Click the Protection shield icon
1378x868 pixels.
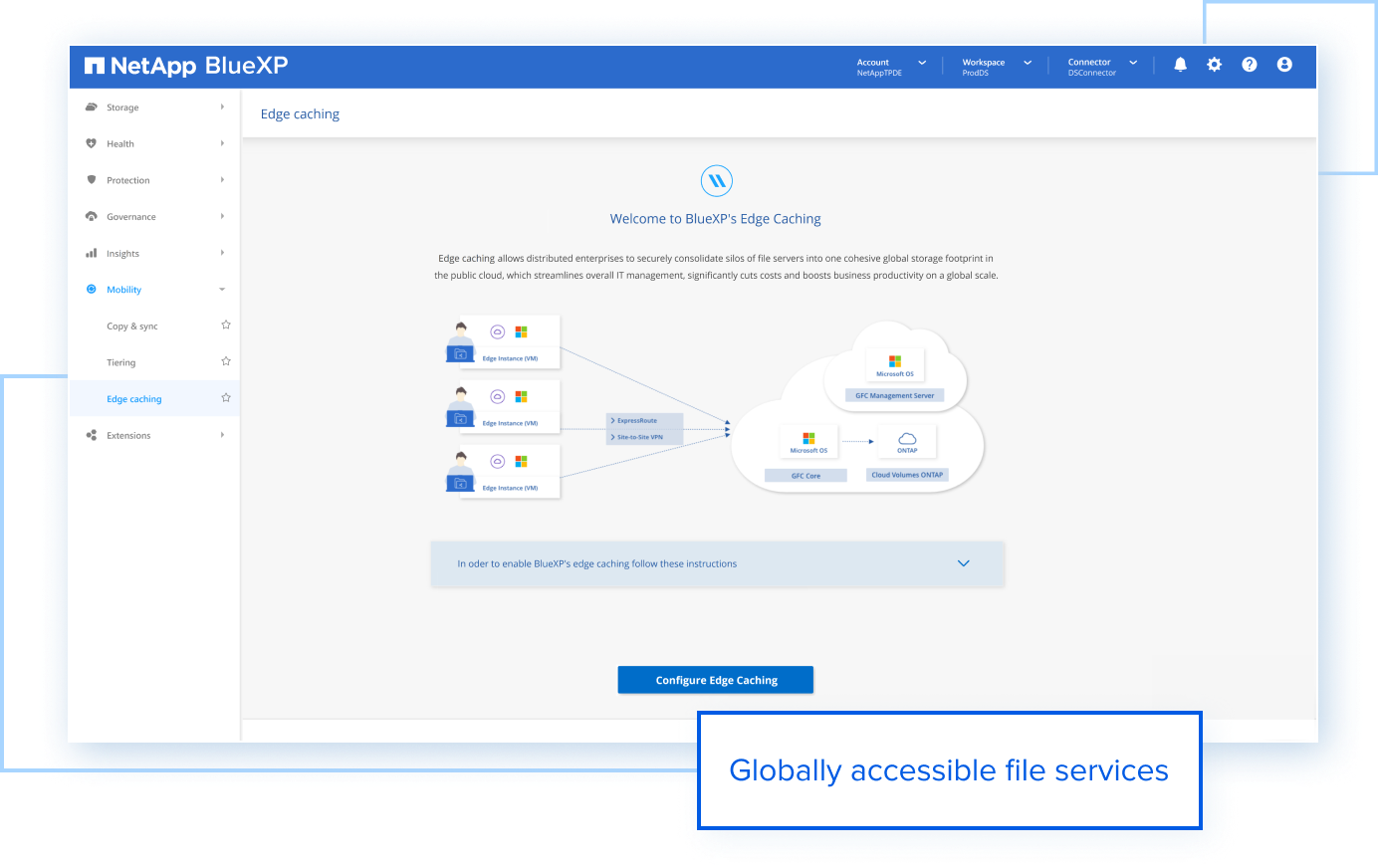(92, 179)
